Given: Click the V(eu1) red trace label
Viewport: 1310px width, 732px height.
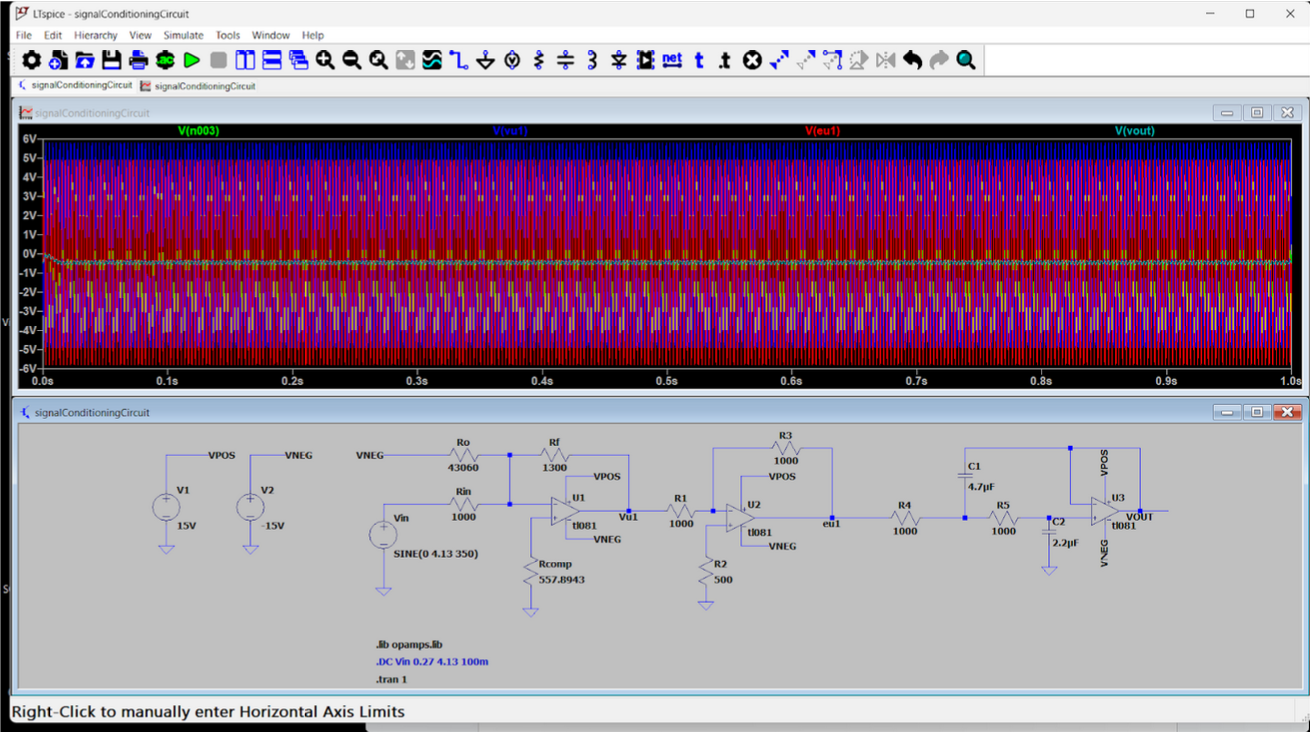Looking at the screenshot, I should [x=822, y=131].
